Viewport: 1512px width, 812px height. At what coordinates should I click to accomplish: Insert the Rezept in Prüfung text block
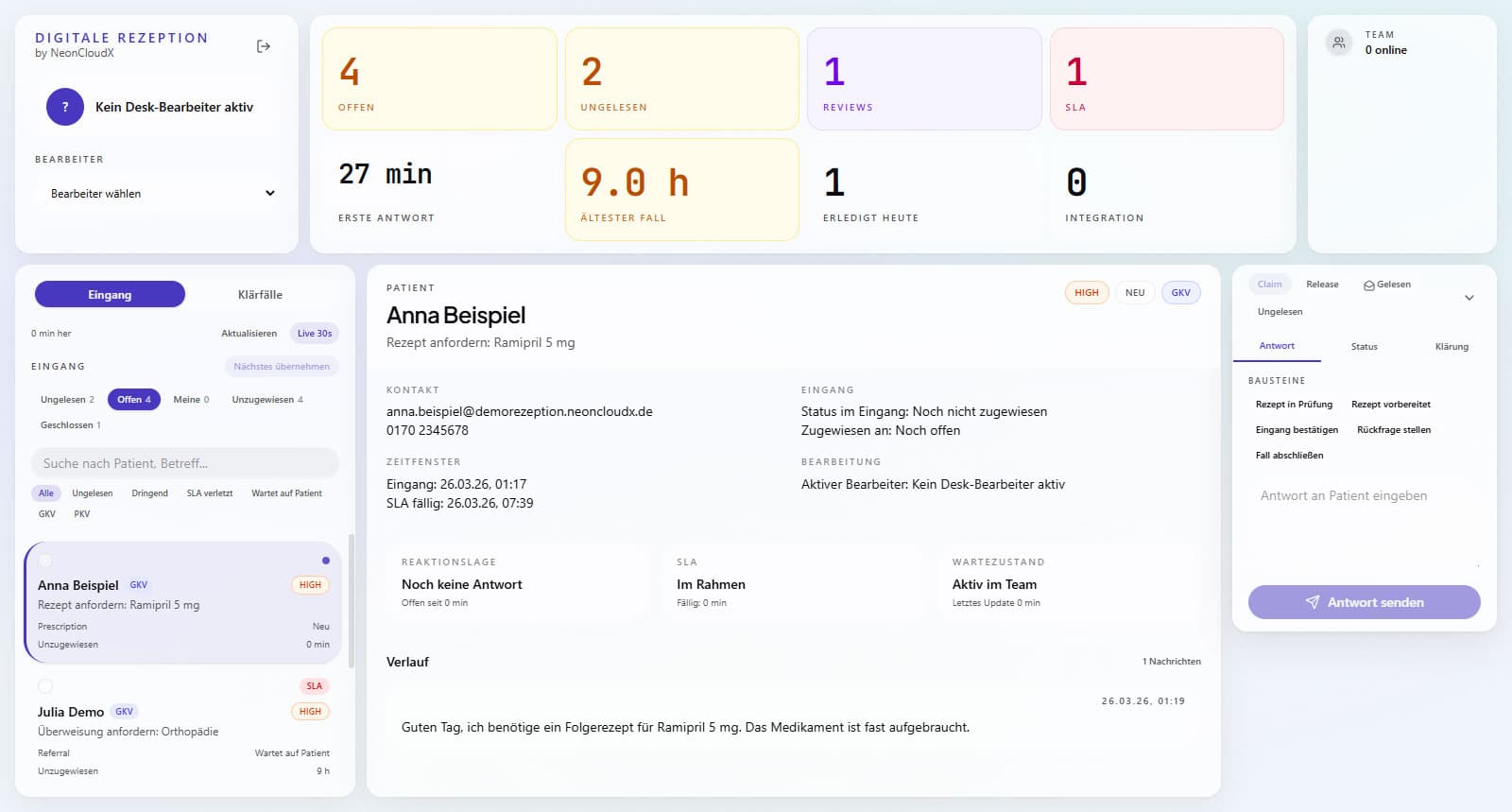click(1294, 405)
